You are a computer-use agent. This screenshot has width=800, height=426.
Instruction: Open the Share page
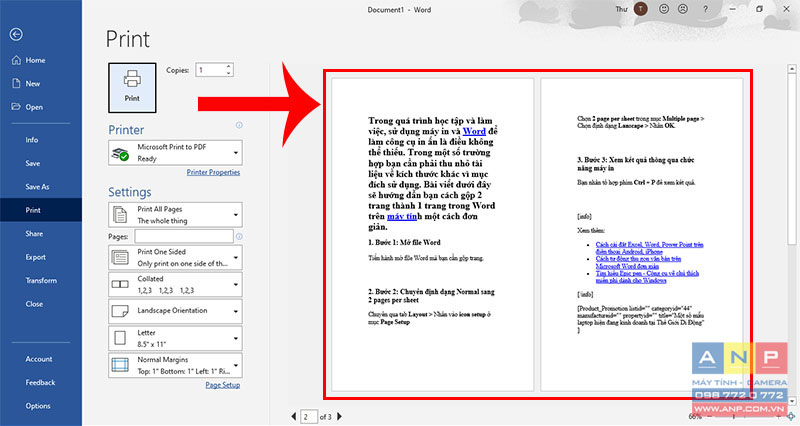coord(41,234)
